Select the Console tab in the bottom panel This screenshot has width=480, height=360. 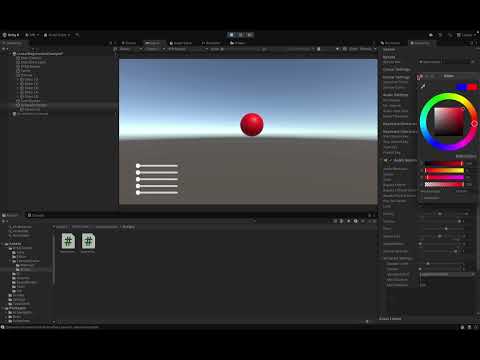36,215
